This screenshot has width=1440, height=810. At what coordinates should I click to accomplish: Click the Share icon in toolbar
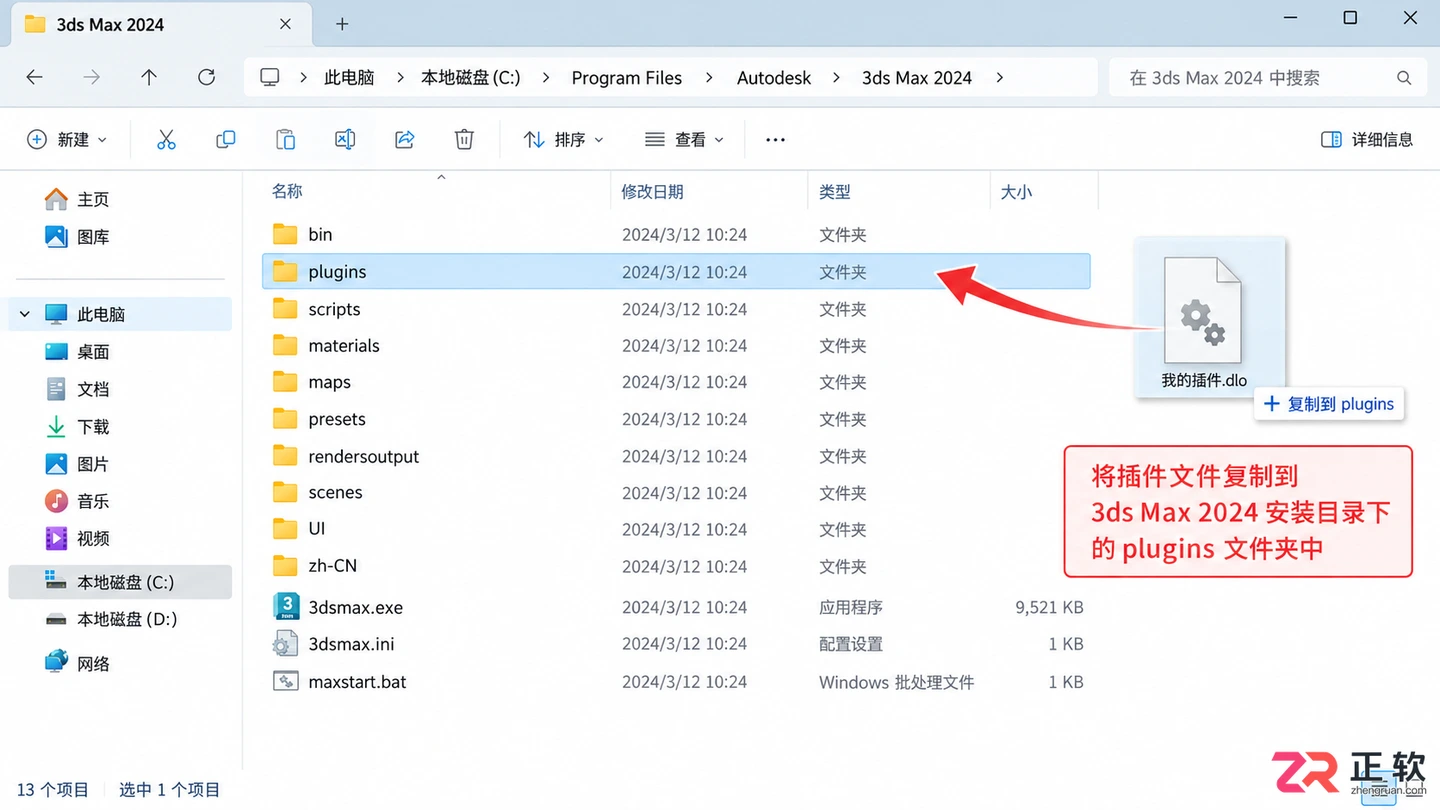tap(404, 140)
